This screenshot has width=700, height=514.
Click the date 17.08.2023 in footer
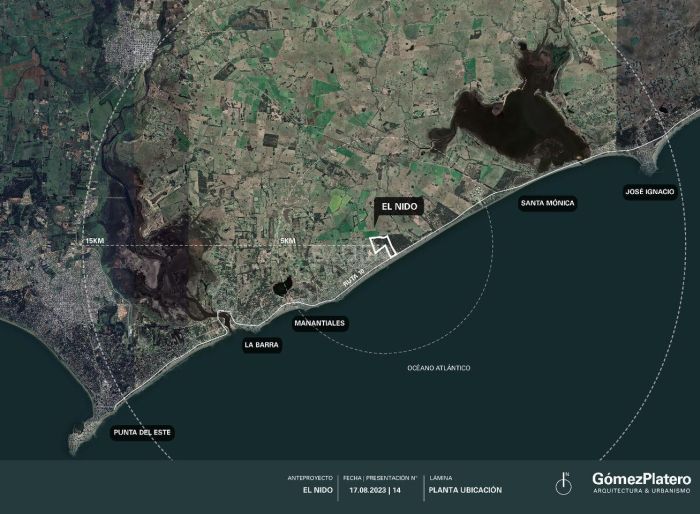tap(368, 490)
